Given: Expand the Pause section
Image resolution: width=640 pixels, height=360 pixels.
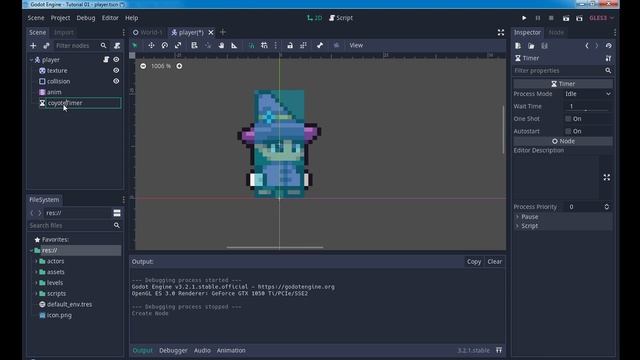Looking at the screenshot, I should coord(563,217).
